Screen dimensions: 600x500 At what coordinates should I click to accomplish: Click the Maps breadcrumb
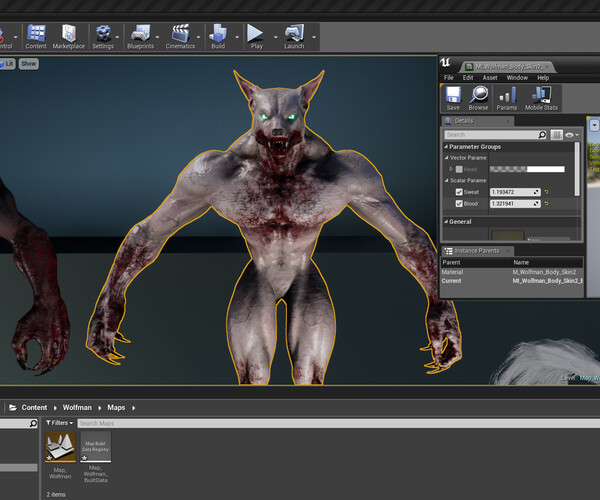coord(116,407)
